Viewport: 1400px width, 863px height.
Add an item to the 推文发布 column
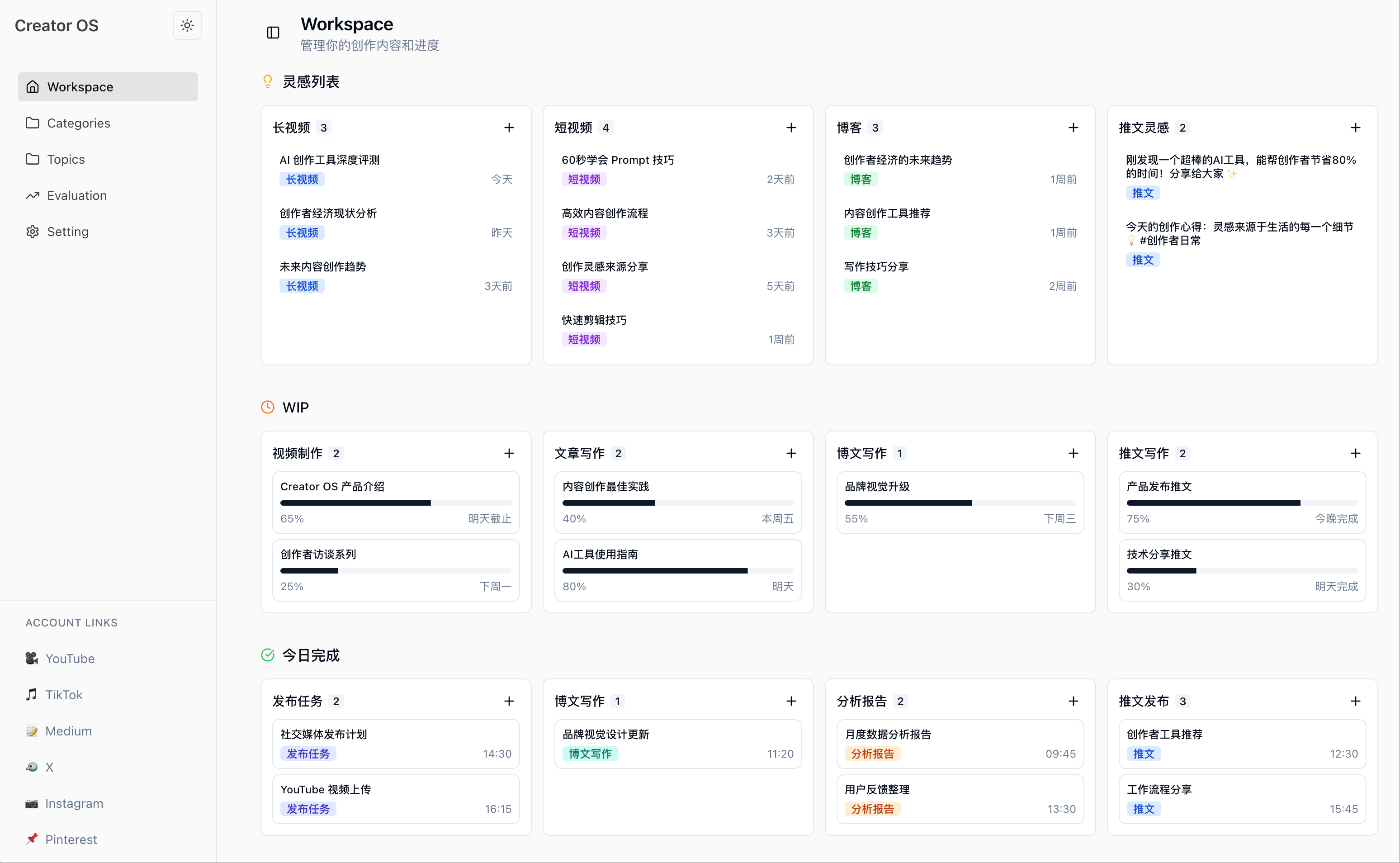tap(1356, 701)
